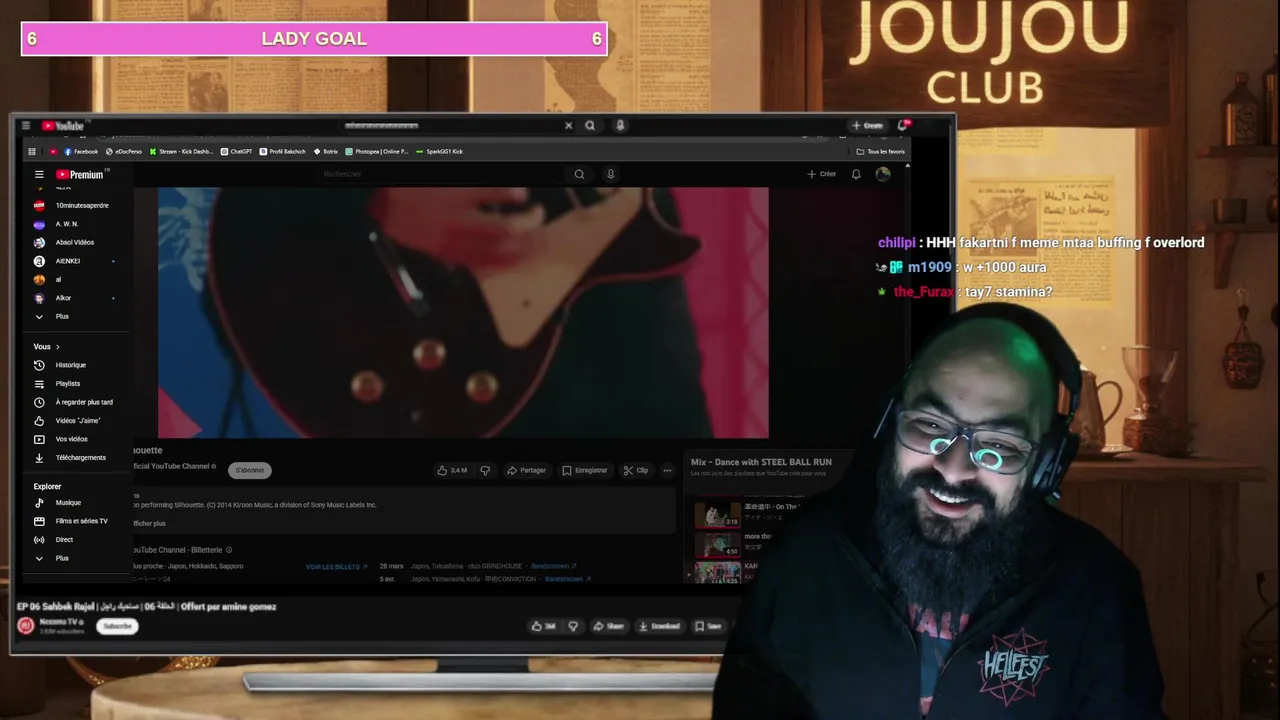The height and width of the screenshot is (720, 1280).
Task: Open the Stream - Kick Dashboard bookmark
Action: pyautogui.click(x=181, y=152)
